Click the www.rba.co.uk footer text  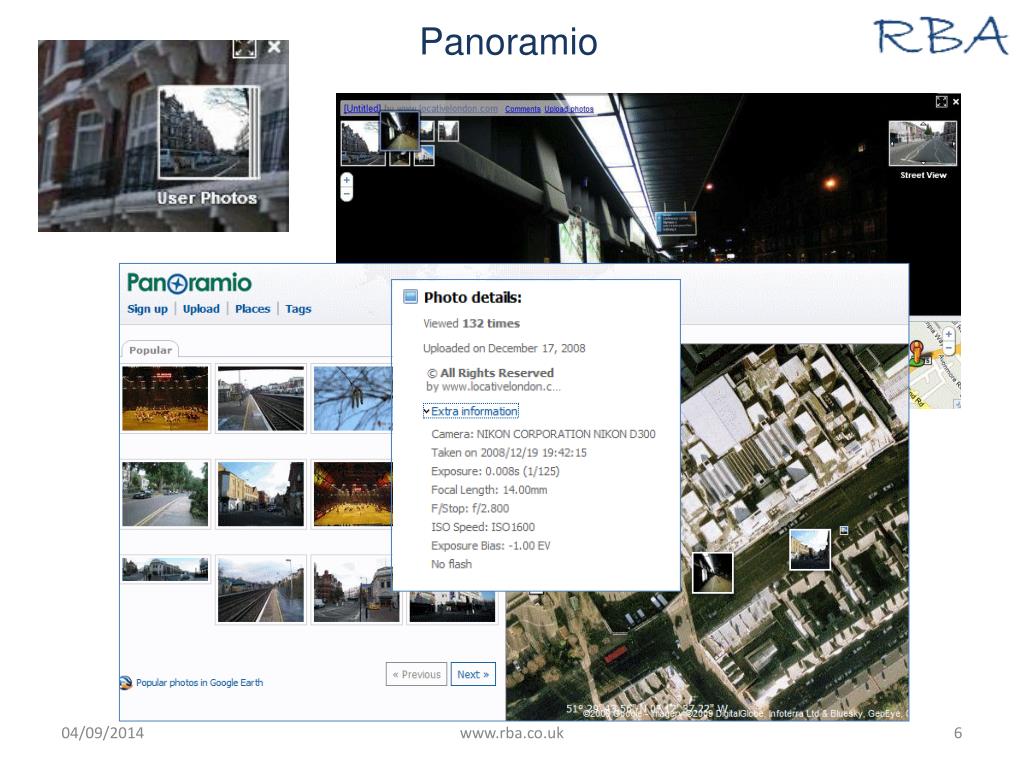tap(512, 733)
